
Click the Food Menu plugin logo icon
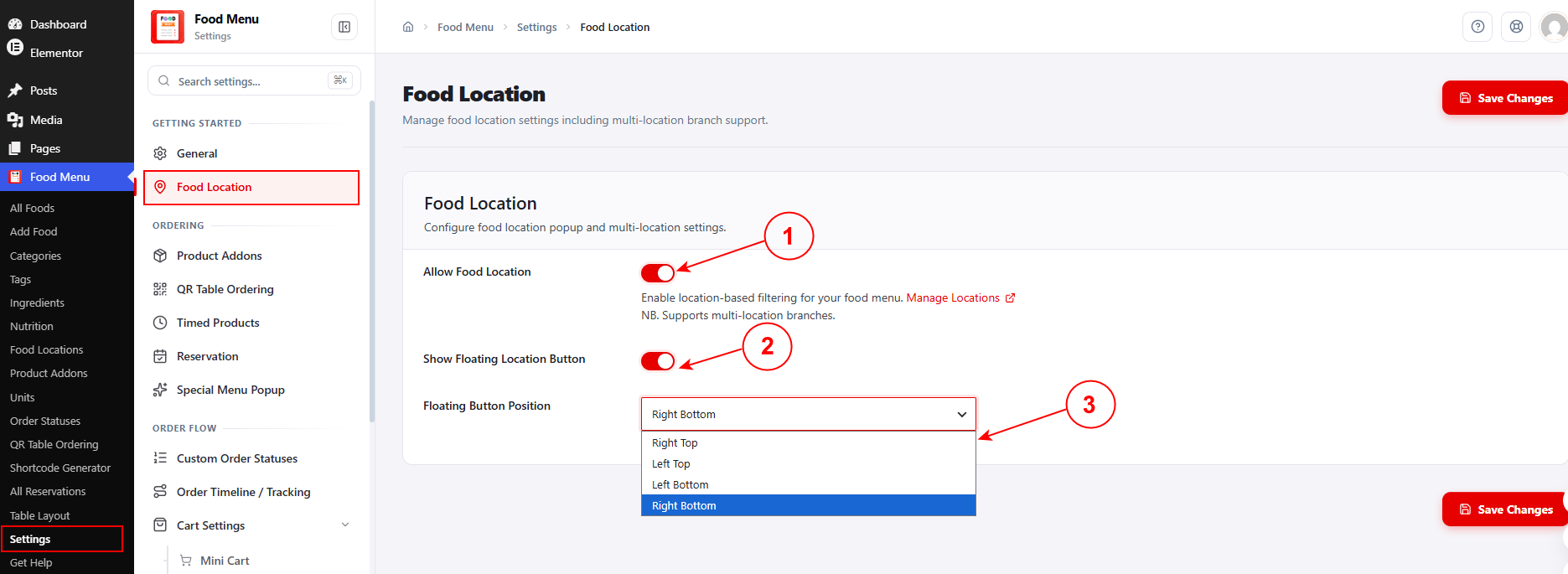[x=168, y=27]
